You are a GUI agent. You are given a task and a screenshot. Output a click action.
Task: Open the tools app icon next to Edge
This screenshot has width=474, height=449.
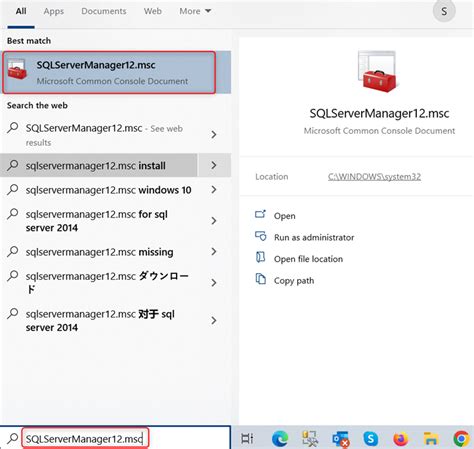click(x=310, y=439)
